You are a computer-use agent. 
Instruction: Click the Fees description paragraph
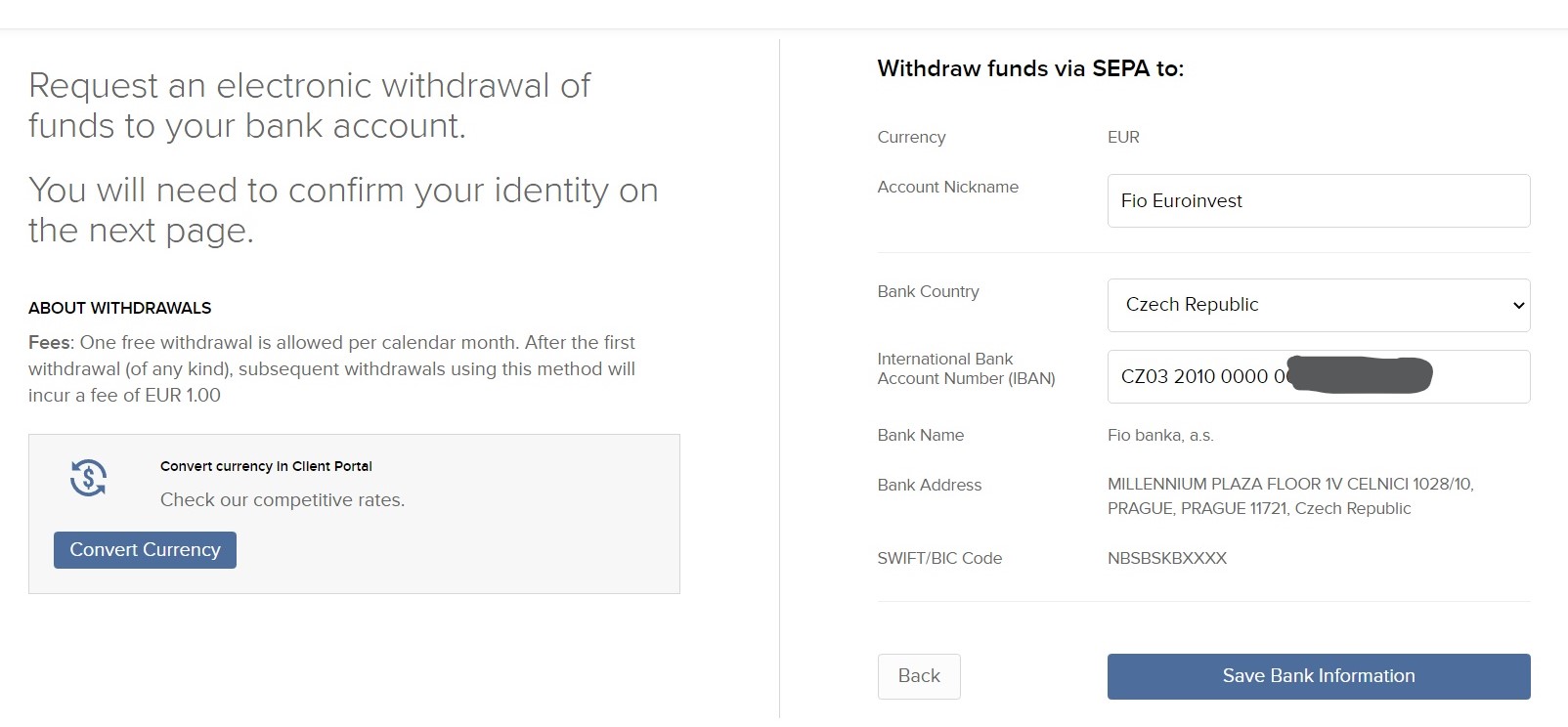(x=331, y=369)
